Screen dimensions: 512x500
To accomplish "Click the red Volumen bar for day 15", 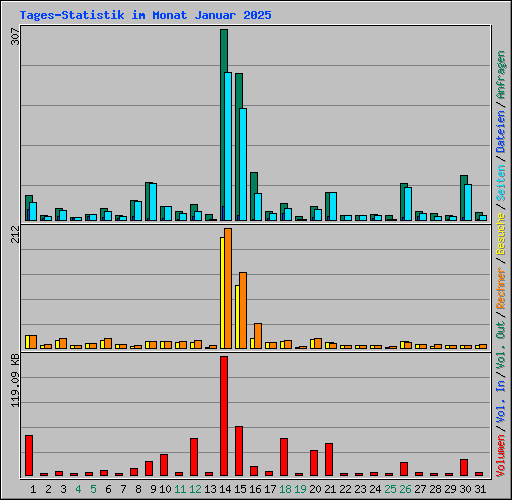I will click(239, 451).
